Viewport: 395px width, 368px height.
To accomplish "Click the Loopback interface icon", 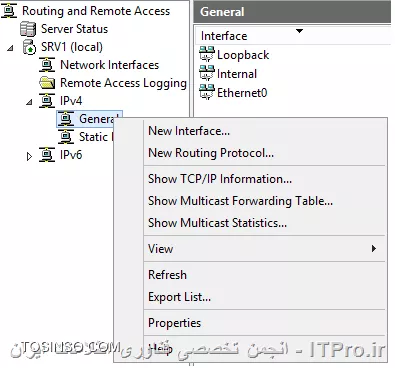I will tap(207, 54).
